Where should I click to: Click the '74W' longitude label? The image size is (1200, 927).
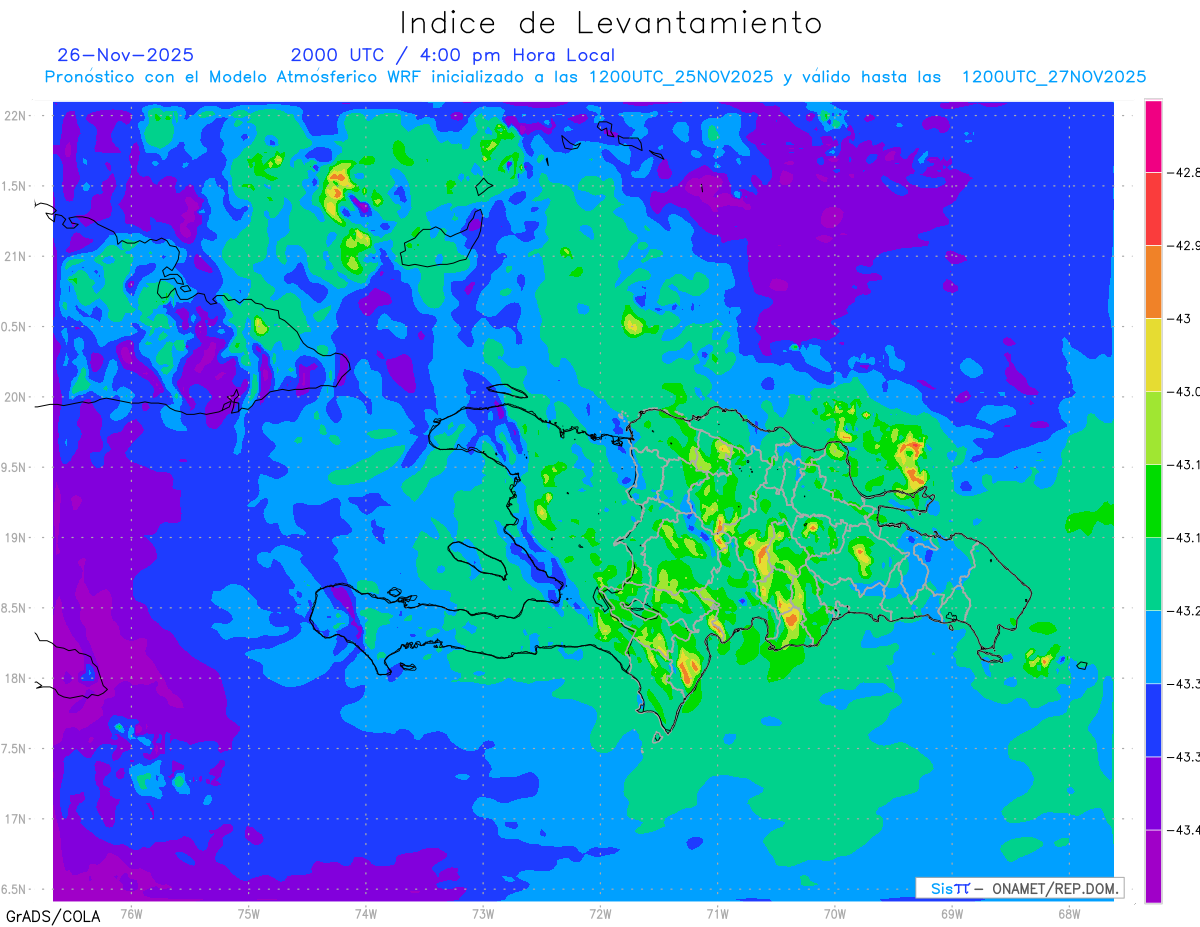(x=366, y=914)
